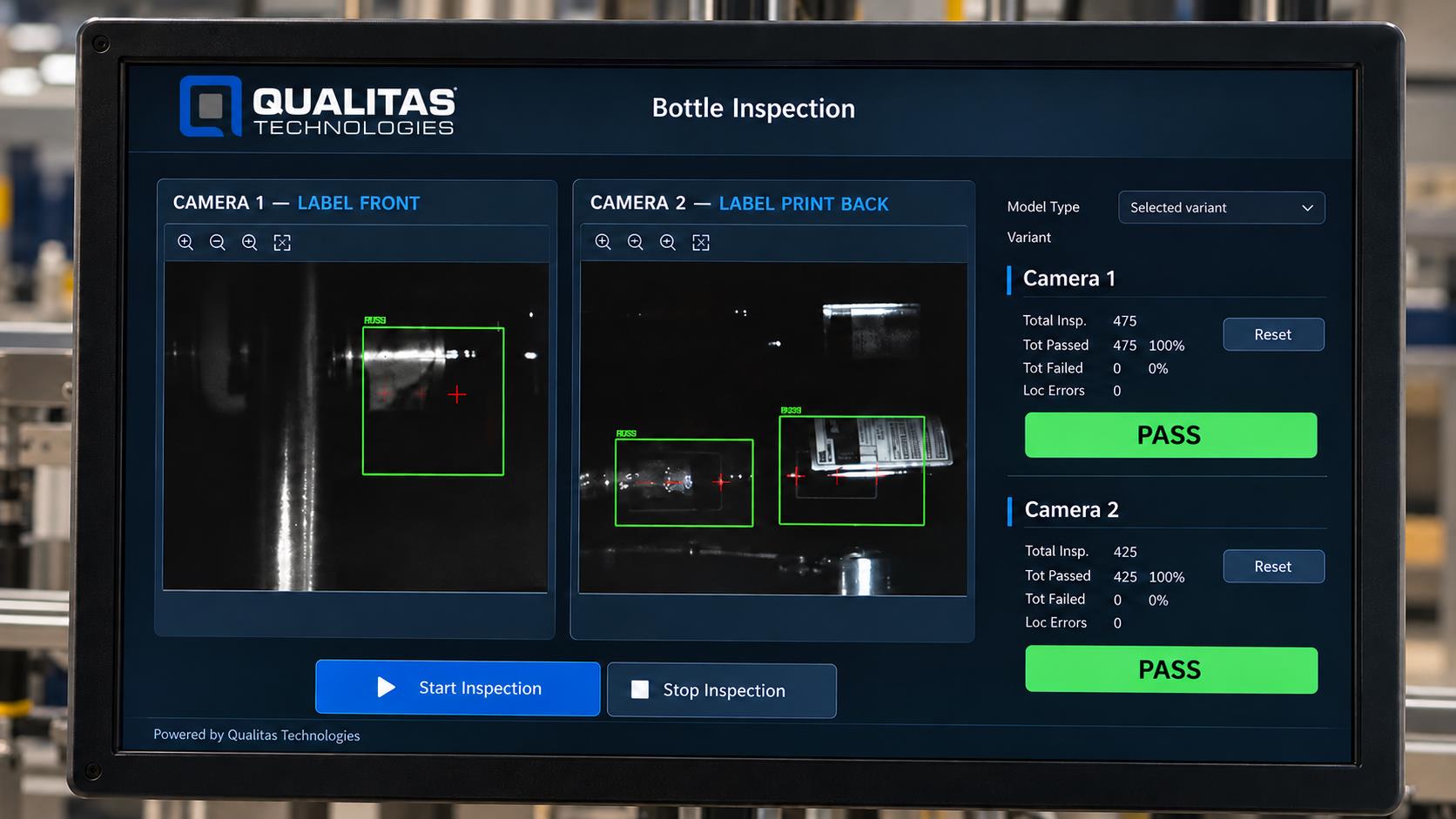Open the Model Type 'Selected variant' dropdown
The height and width of the screenshot is (819, 1456).
(1221, 207)
